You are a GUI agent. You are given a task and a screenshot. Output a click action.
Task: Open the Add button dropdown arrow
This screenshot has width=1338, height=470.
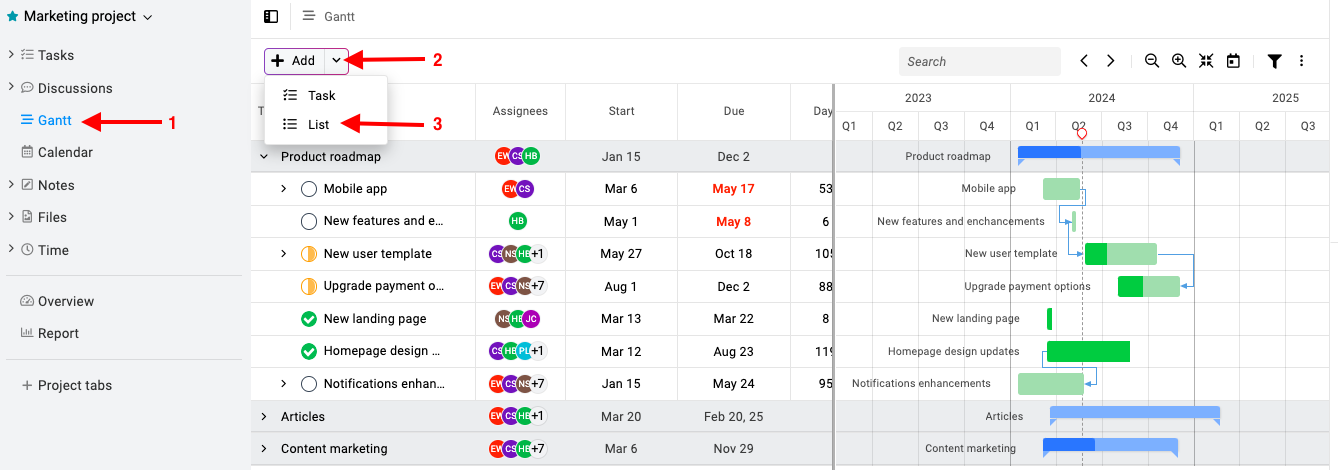click(x=336, y=61)
